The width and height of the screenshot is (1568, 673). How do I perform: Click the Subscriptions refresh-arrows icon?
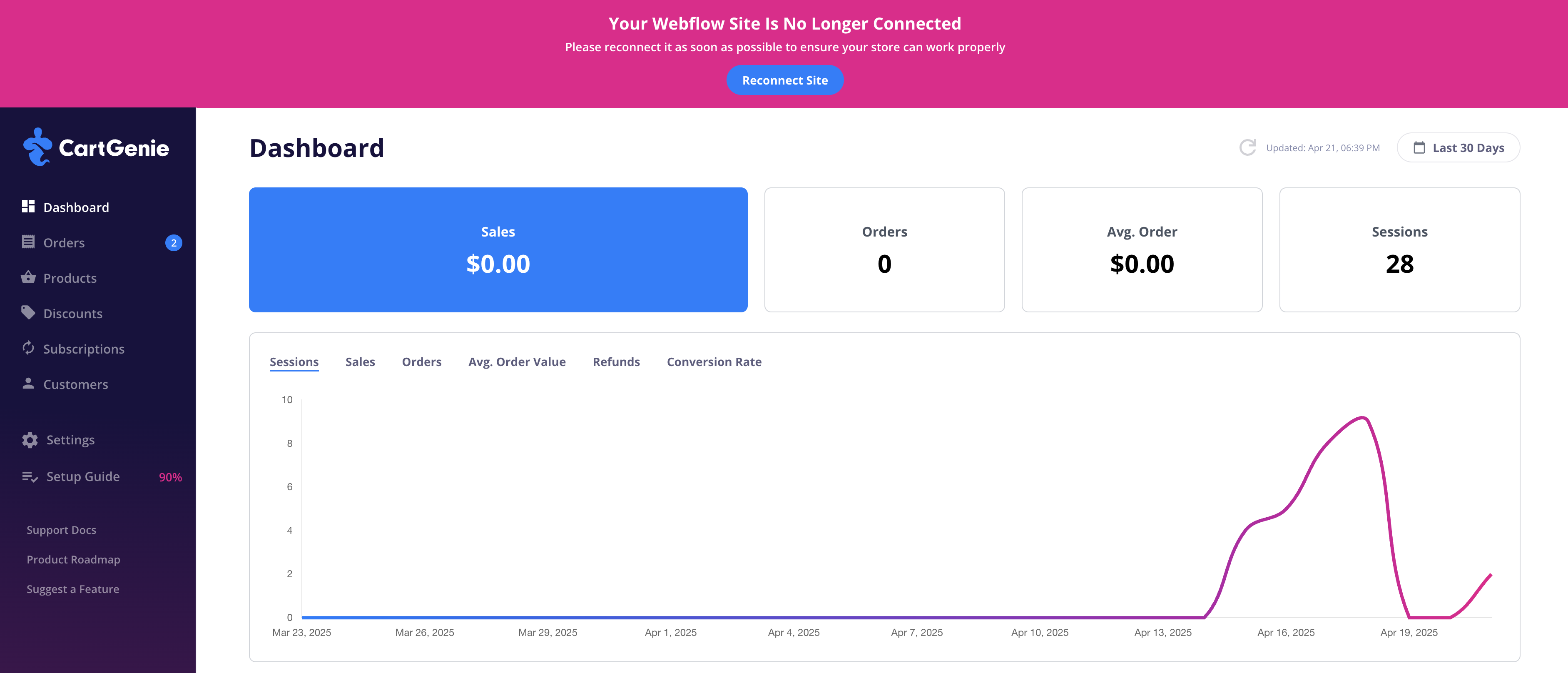coord(28,348)
